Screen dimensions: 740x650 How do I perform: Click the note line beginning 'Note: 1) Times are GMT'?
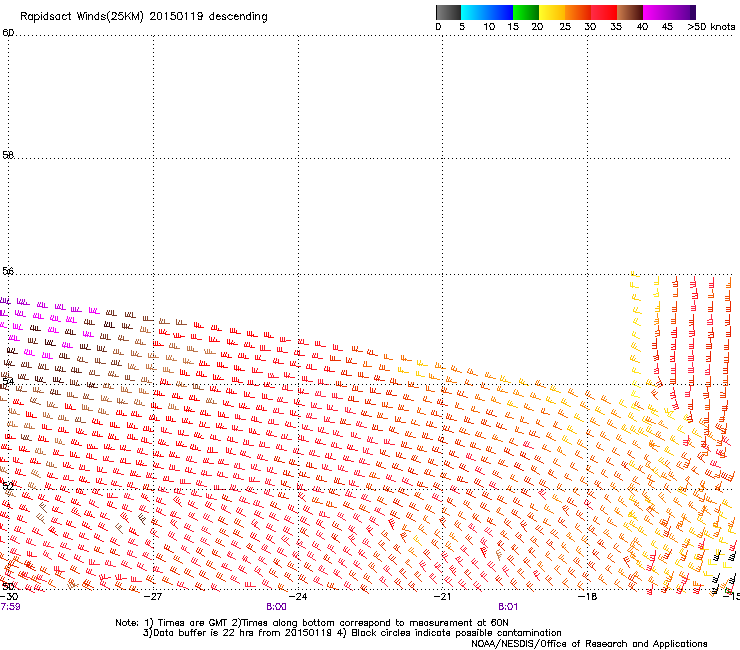312,623
